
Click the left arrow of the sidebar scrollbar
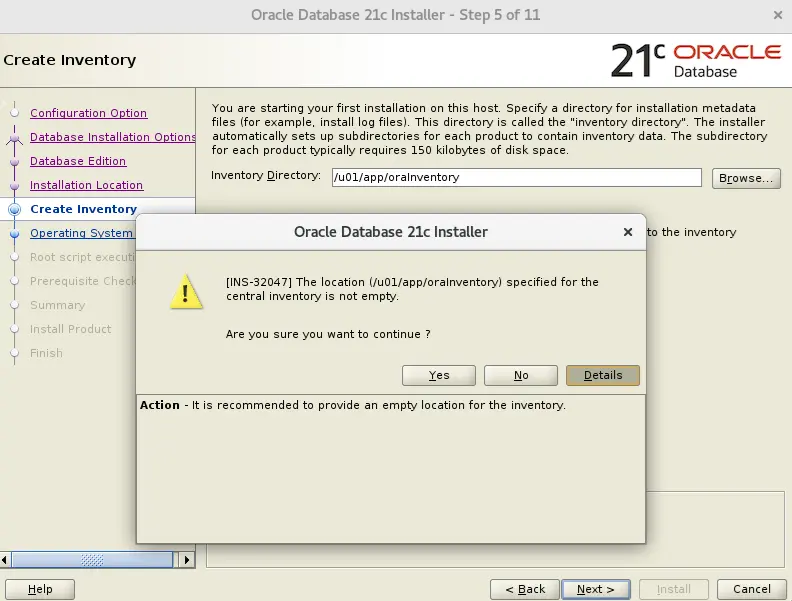coord(5,560)
